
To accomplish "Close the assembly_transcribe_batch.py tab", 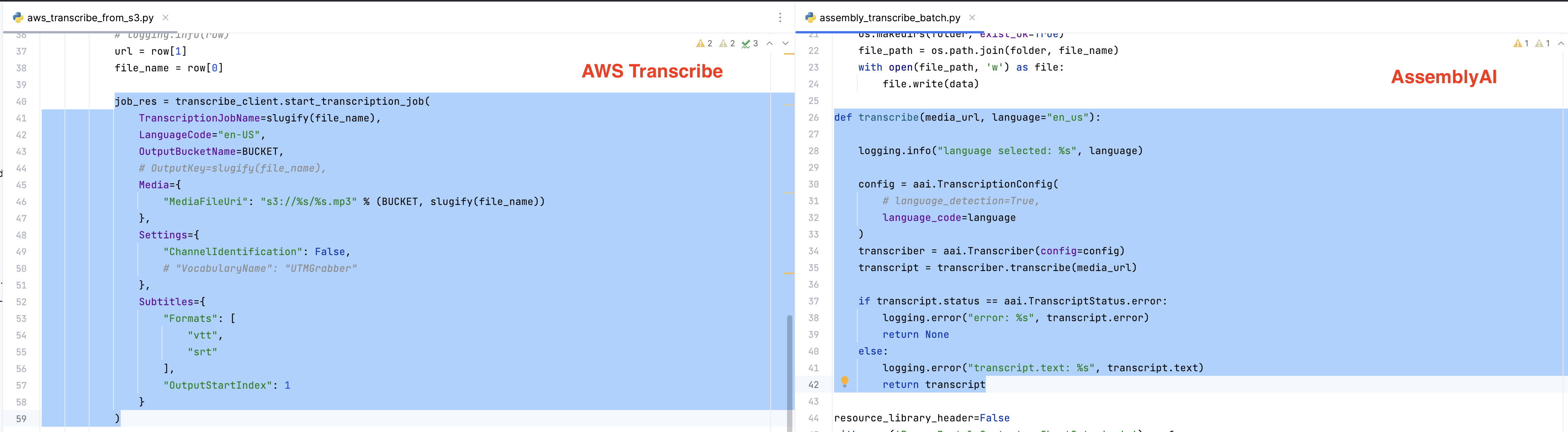I will coord(972,18).
